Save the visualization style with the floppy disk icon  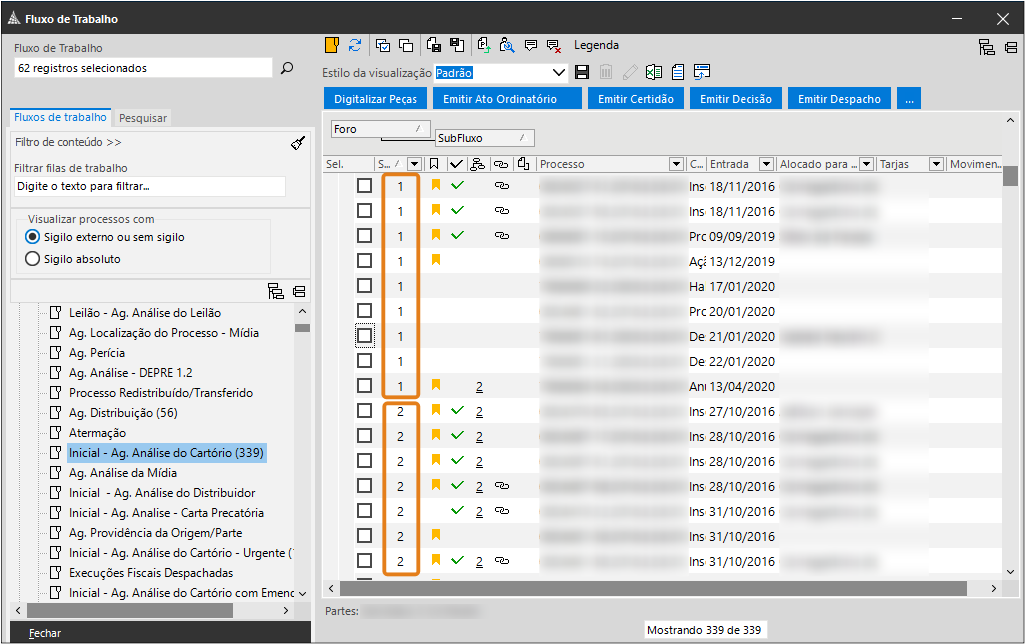coord(582,72)
